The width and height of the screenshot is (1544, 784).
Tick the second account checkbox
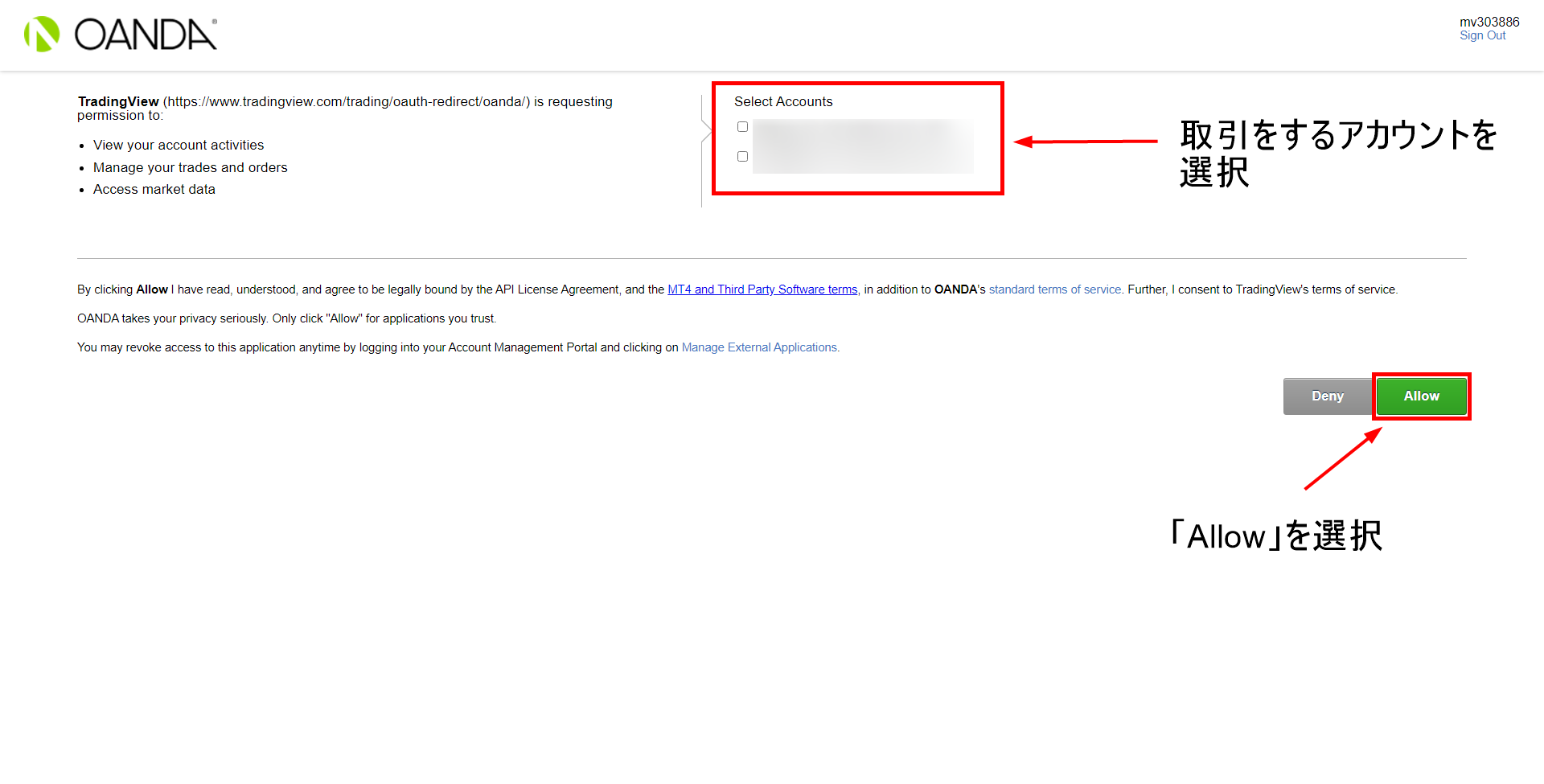click(742, 157)
